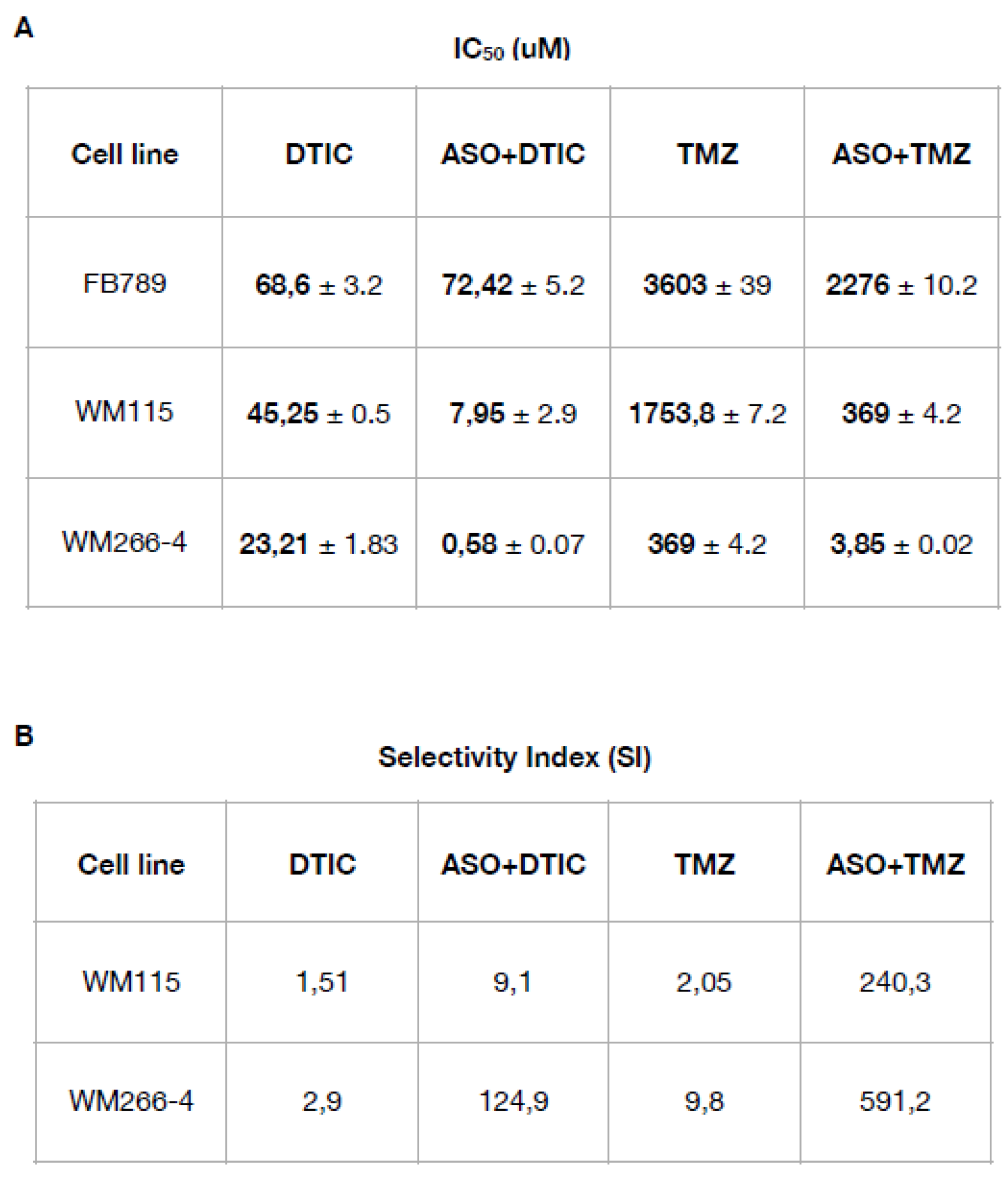This screenshot has height=1177, width=1008.
Task: Select the 7,95 ± 2.9 cell
Action: click(513, 413)
